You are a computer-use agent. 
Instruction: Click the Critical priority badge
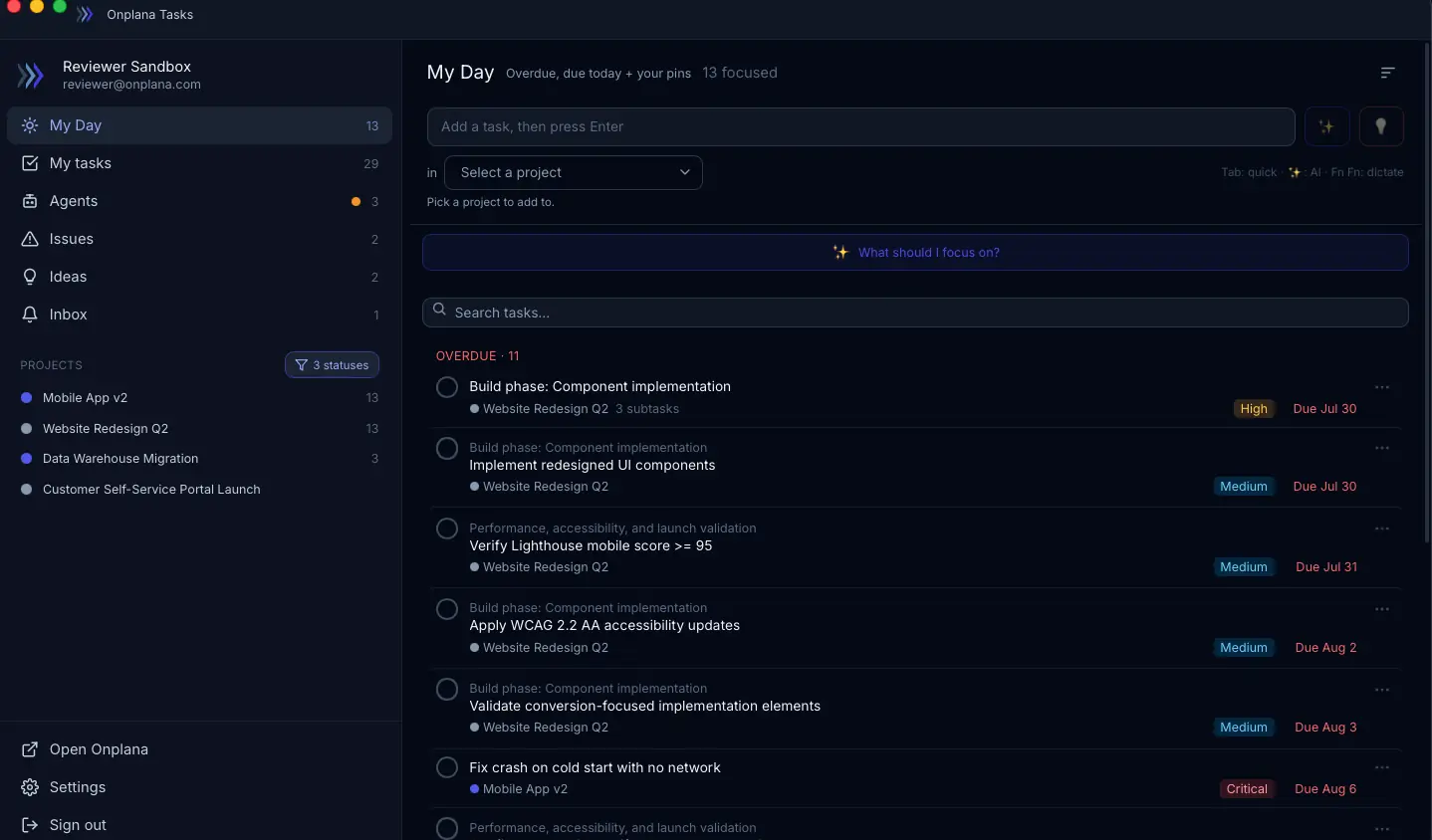(1247, 789)
